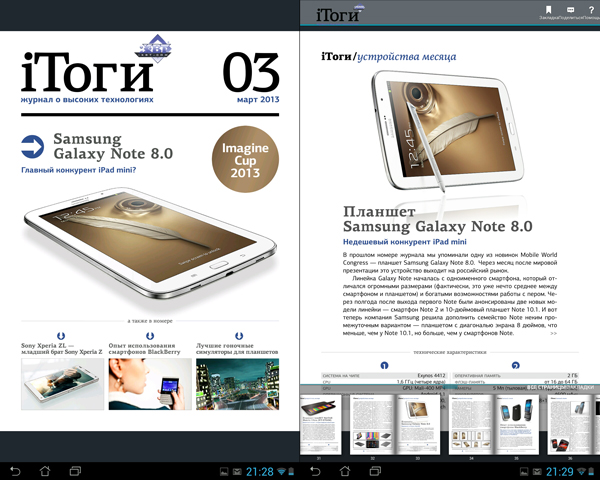Tap the large tablet image on cover

(150, 243)
